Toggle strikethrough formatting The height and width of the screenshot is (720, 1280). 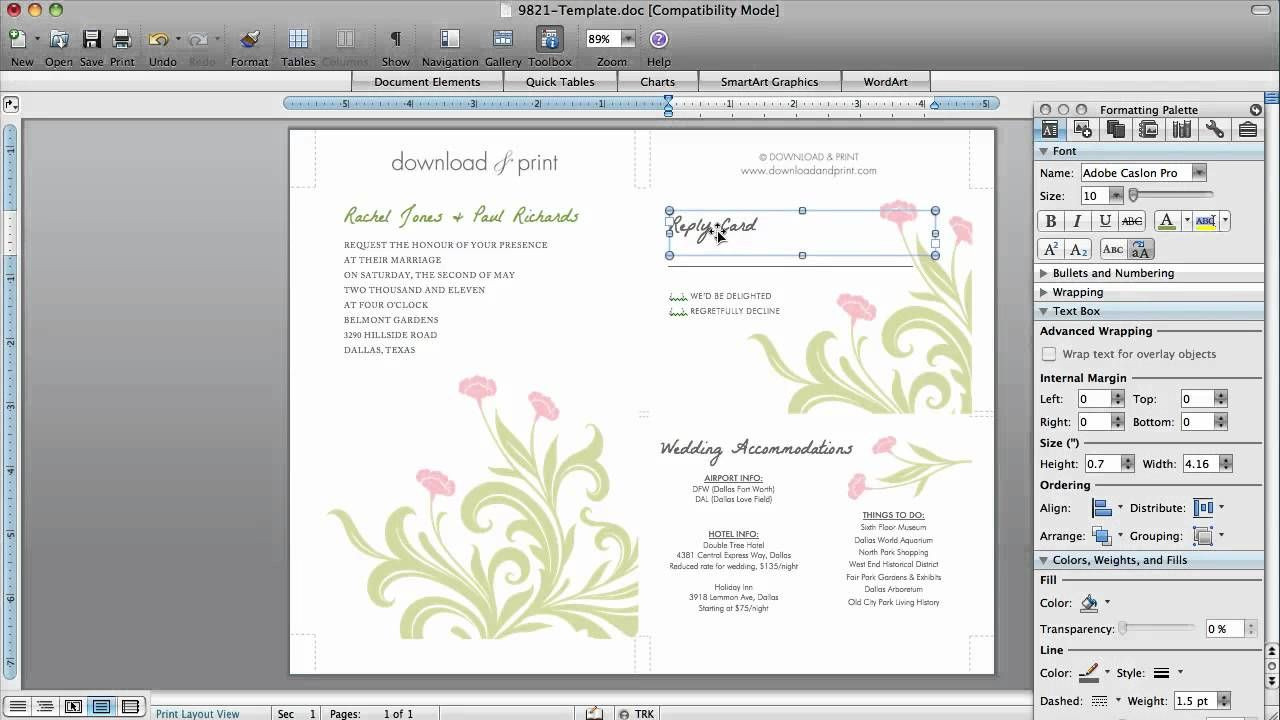pyautogui.click(x=1131, y=221)
